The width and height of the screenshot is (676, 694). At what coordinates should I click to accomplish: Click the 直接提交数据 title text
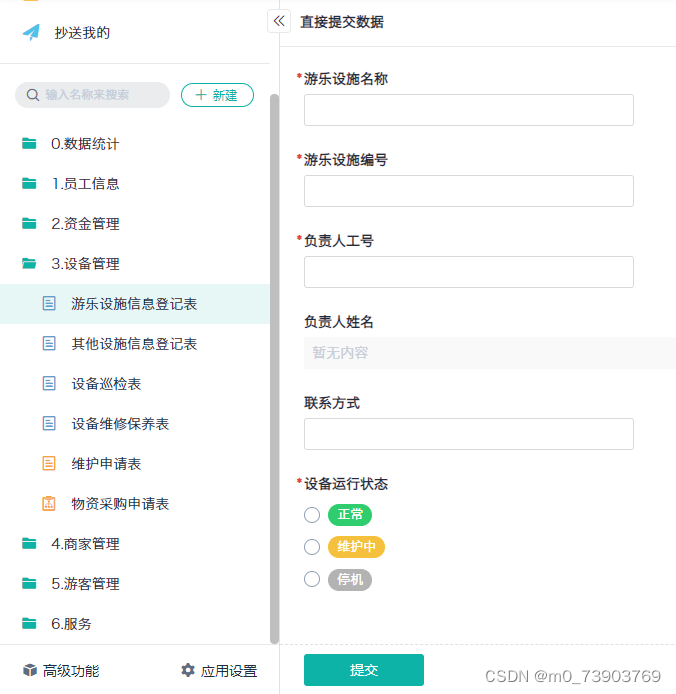click(342, 22)
